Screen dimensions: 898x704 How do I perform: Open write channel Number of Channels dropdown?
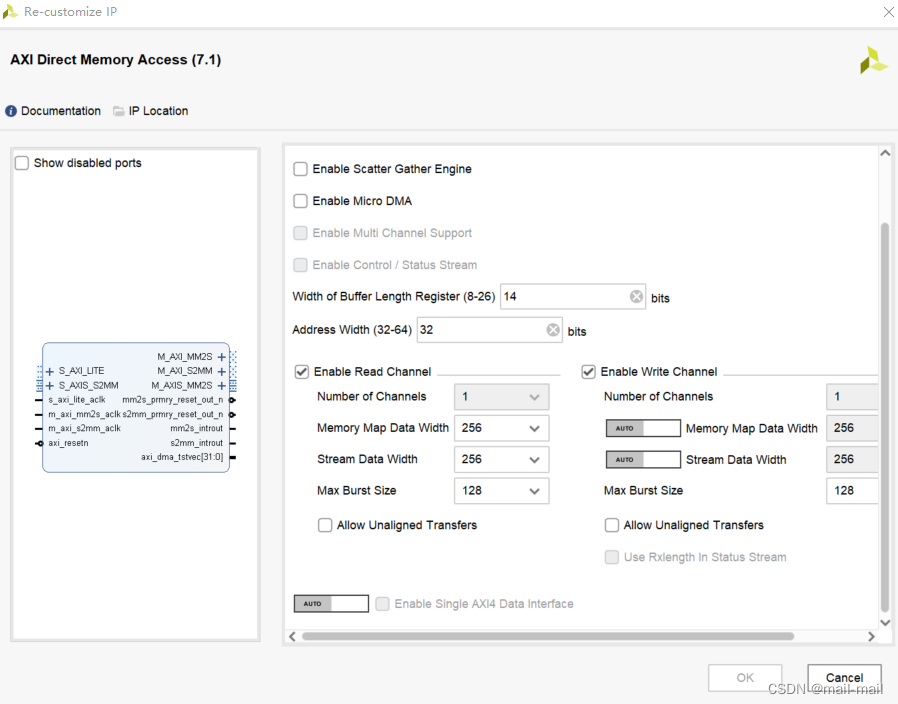[x=852, y=397]
